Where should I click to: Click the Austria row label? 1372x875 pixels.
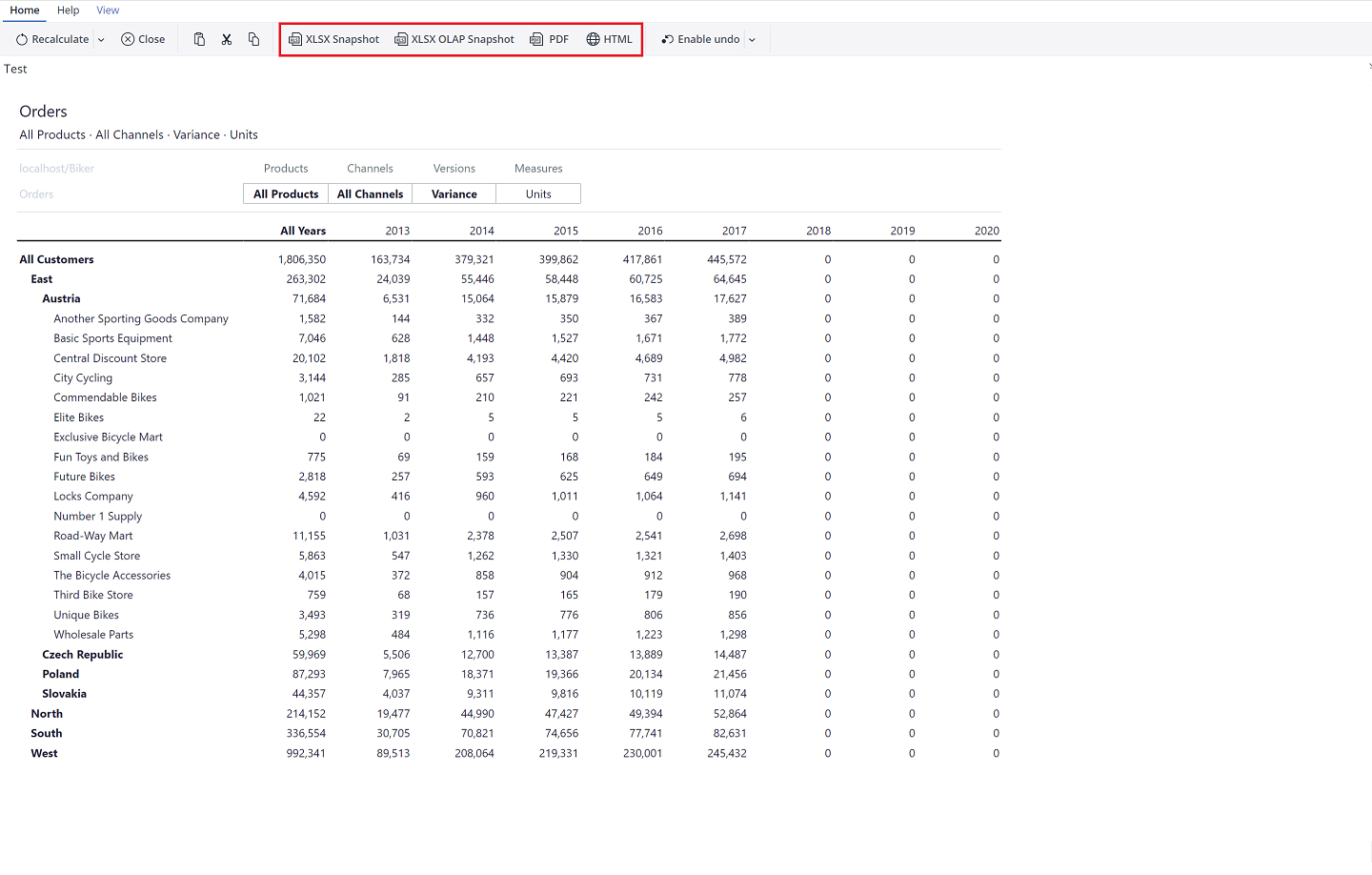click(x=61, y=298)
